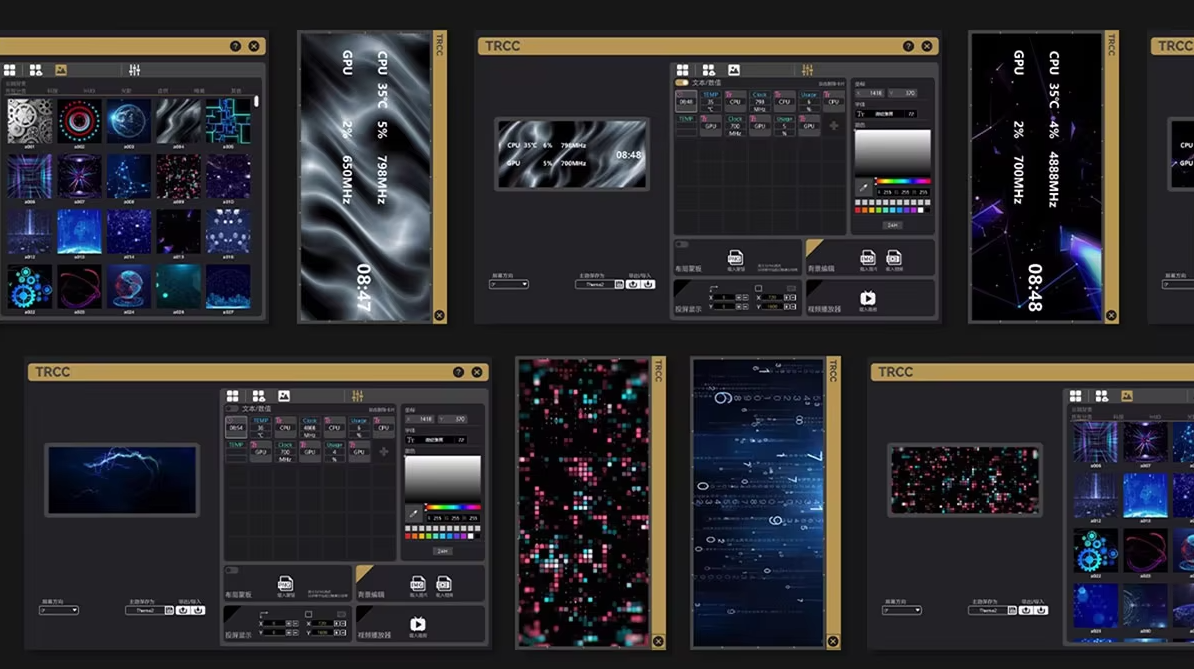Viewport: 1194px width, 669px height.
Task: Select the silver gears thumbnail a001
Action: pyautogui.click(x=29, y=120)
